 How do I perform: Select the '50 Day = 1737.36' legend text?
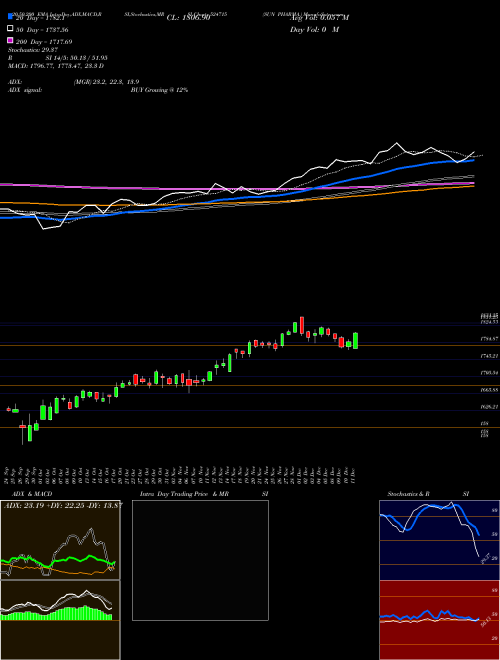42,30
